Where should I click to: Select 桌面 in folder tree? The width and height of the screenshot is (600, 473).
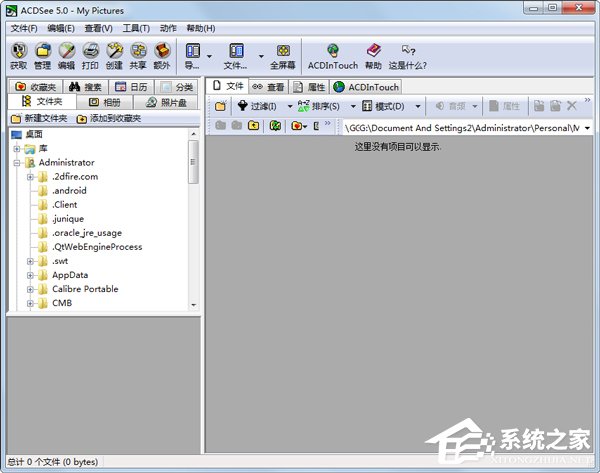click(34, 134)
